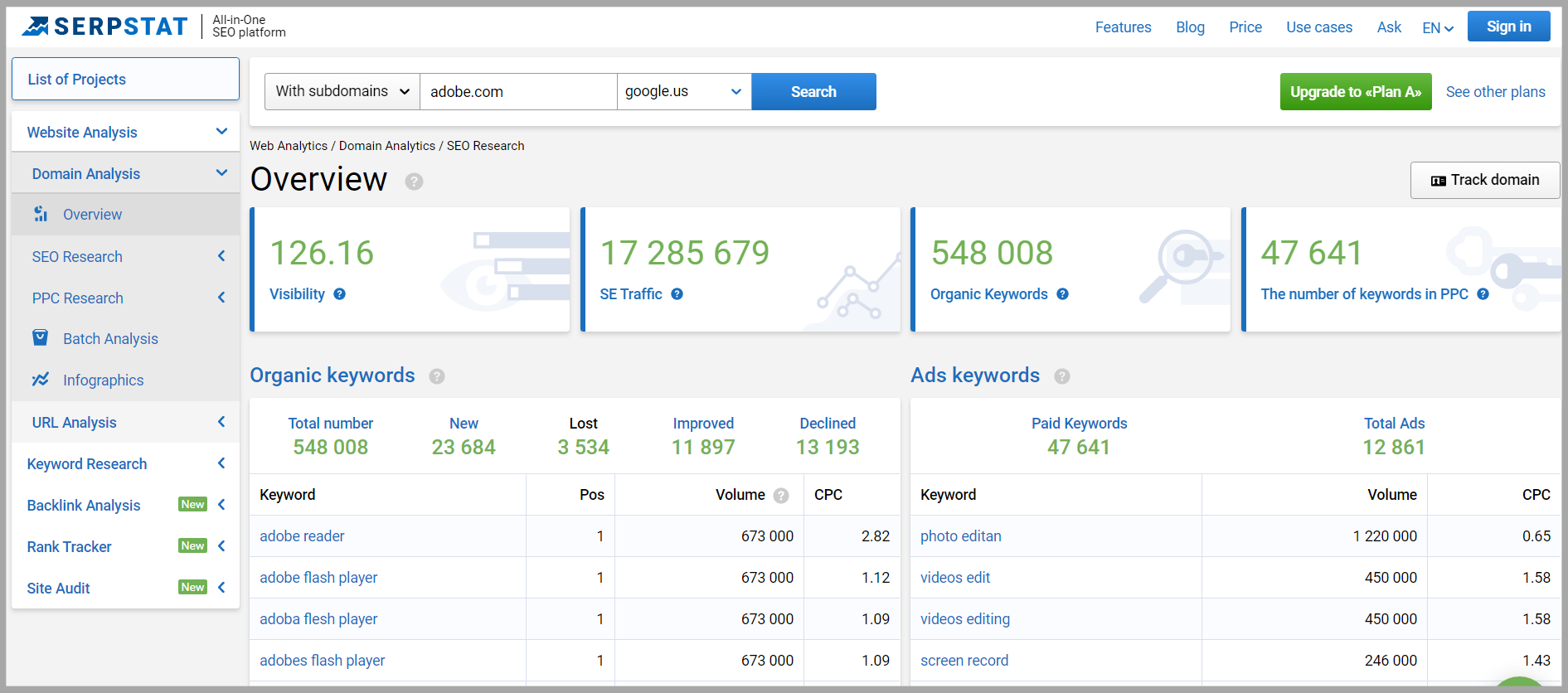Collapse the Domain Analysis section

[221, 172]
